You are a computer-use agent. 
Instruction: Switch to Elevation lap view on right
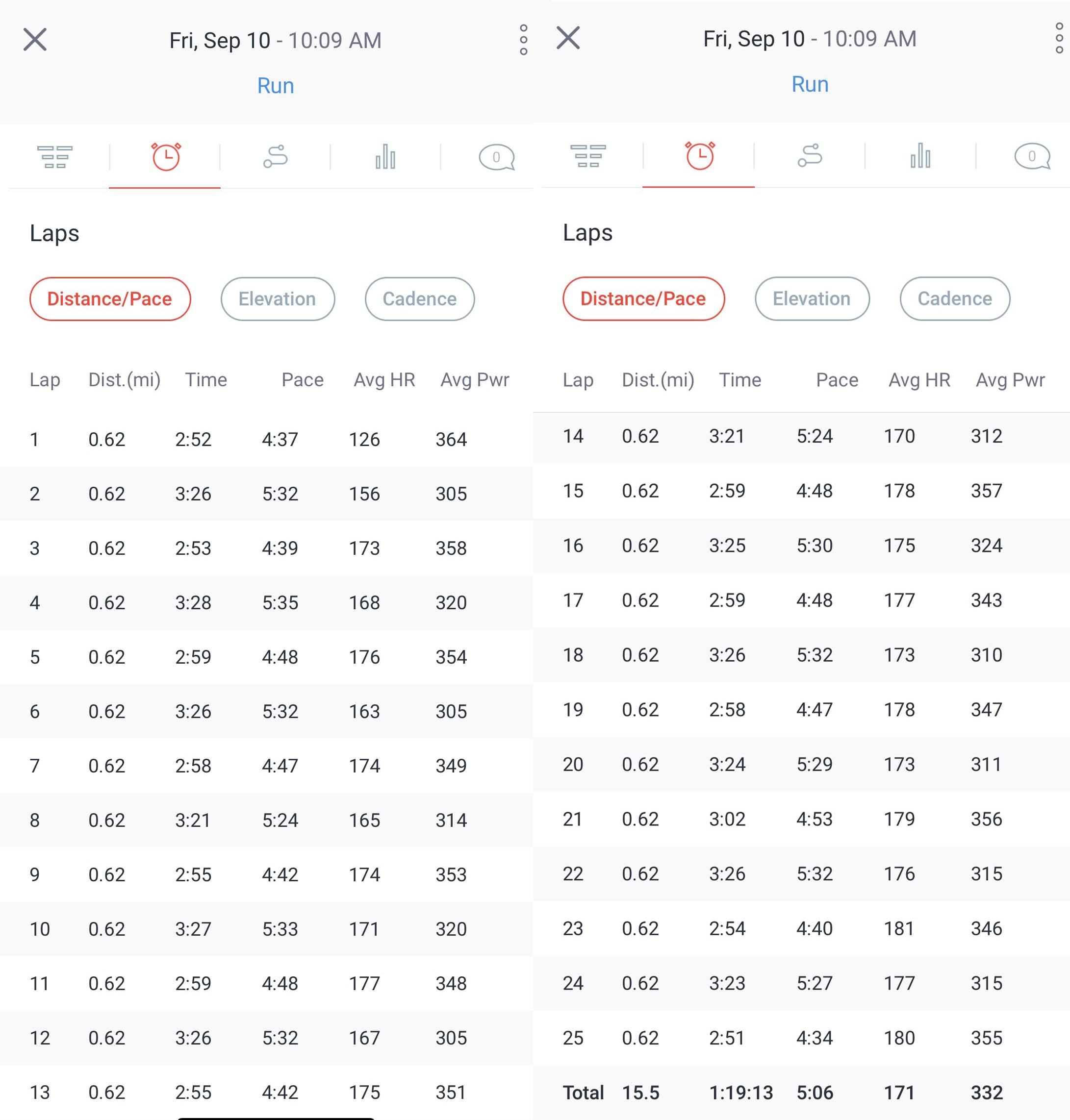point(812,299)
